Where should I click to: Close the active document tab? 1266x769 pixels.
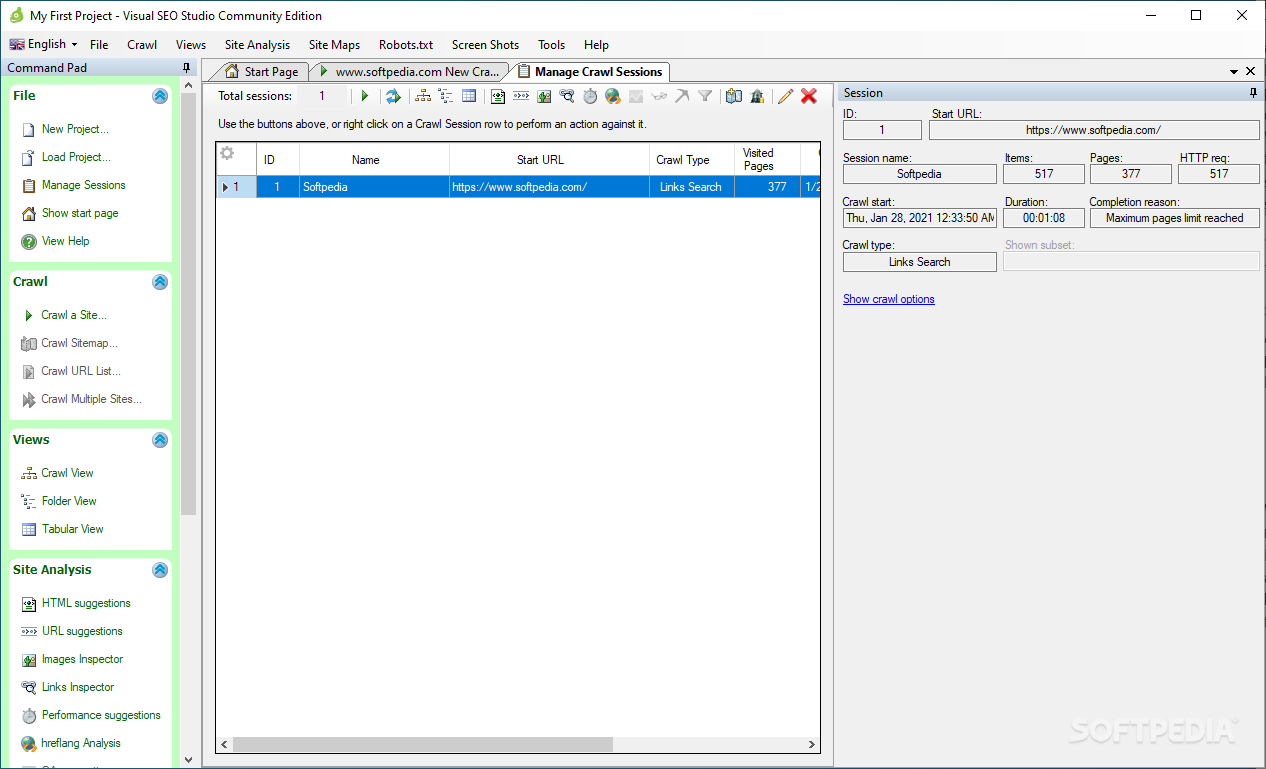pyautogui.click(x=1251, y=72)
